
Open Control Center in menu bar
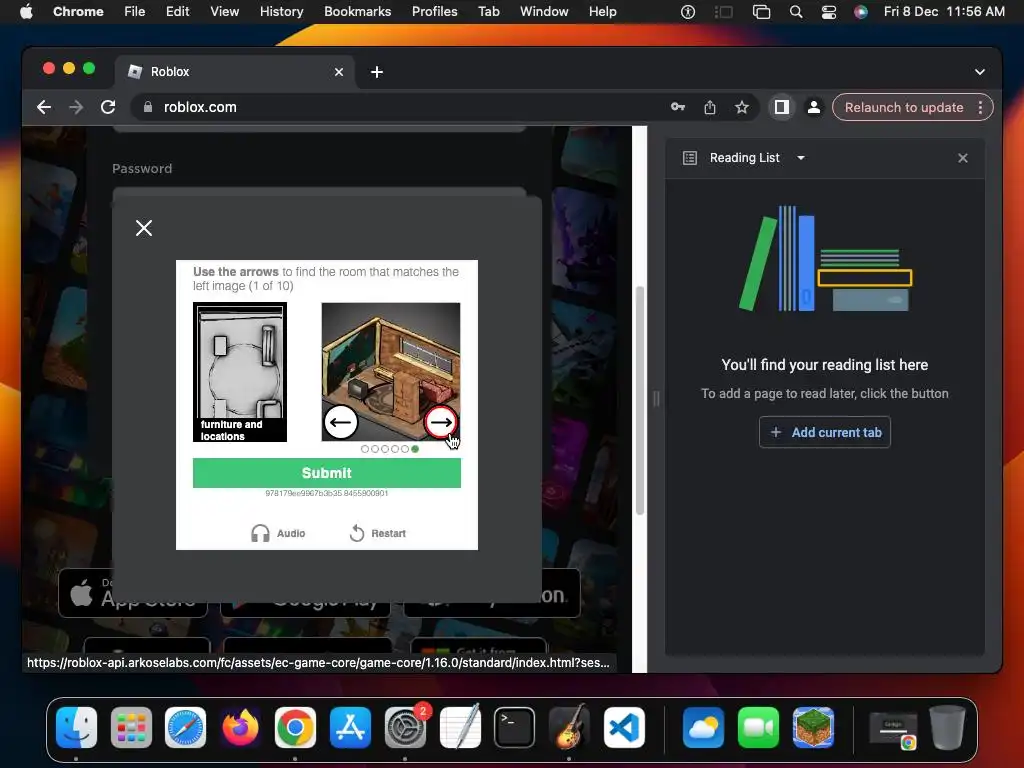coord(828,12)
